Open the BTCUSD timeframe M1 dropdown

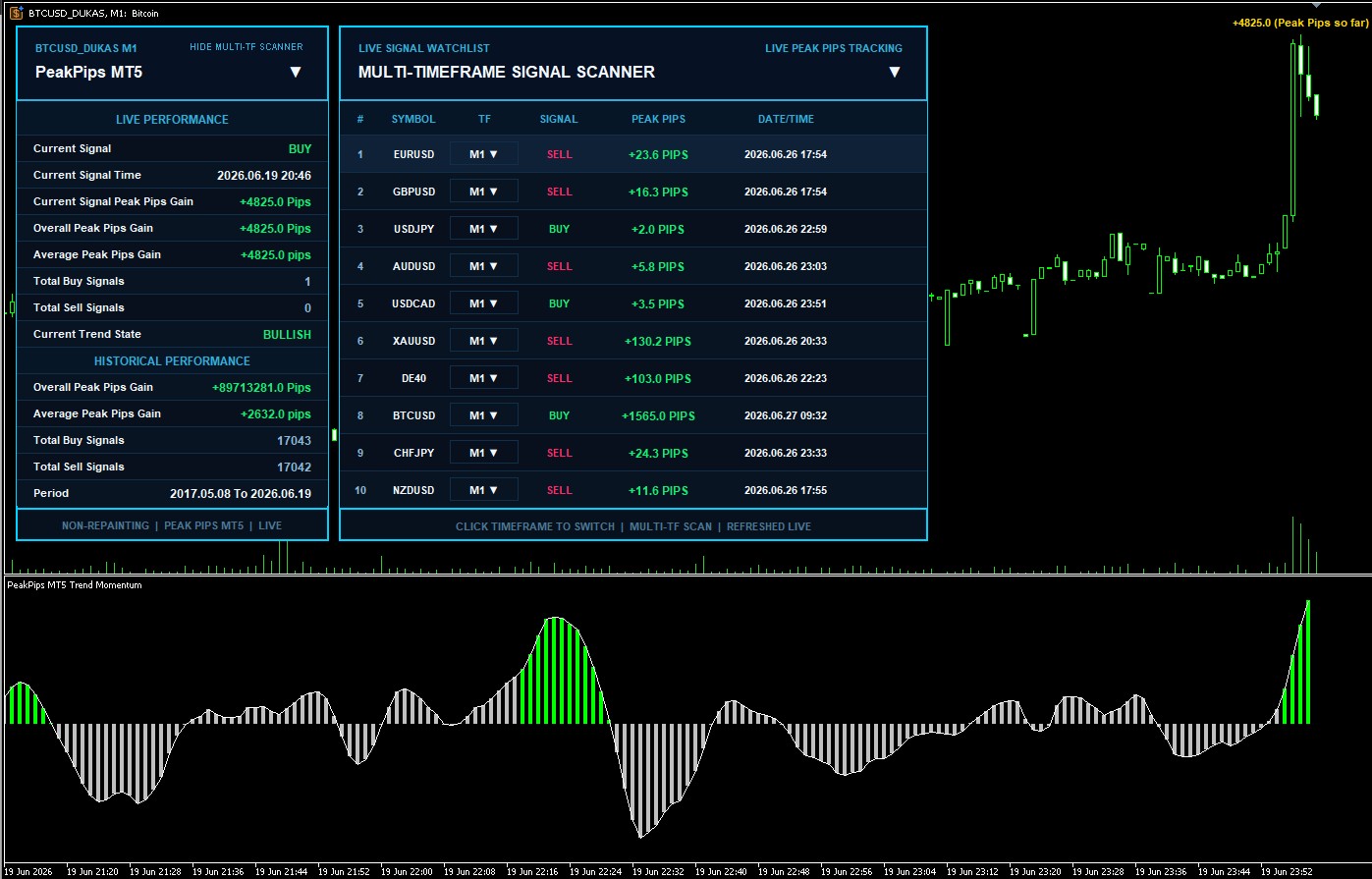(x=483, y=415)
